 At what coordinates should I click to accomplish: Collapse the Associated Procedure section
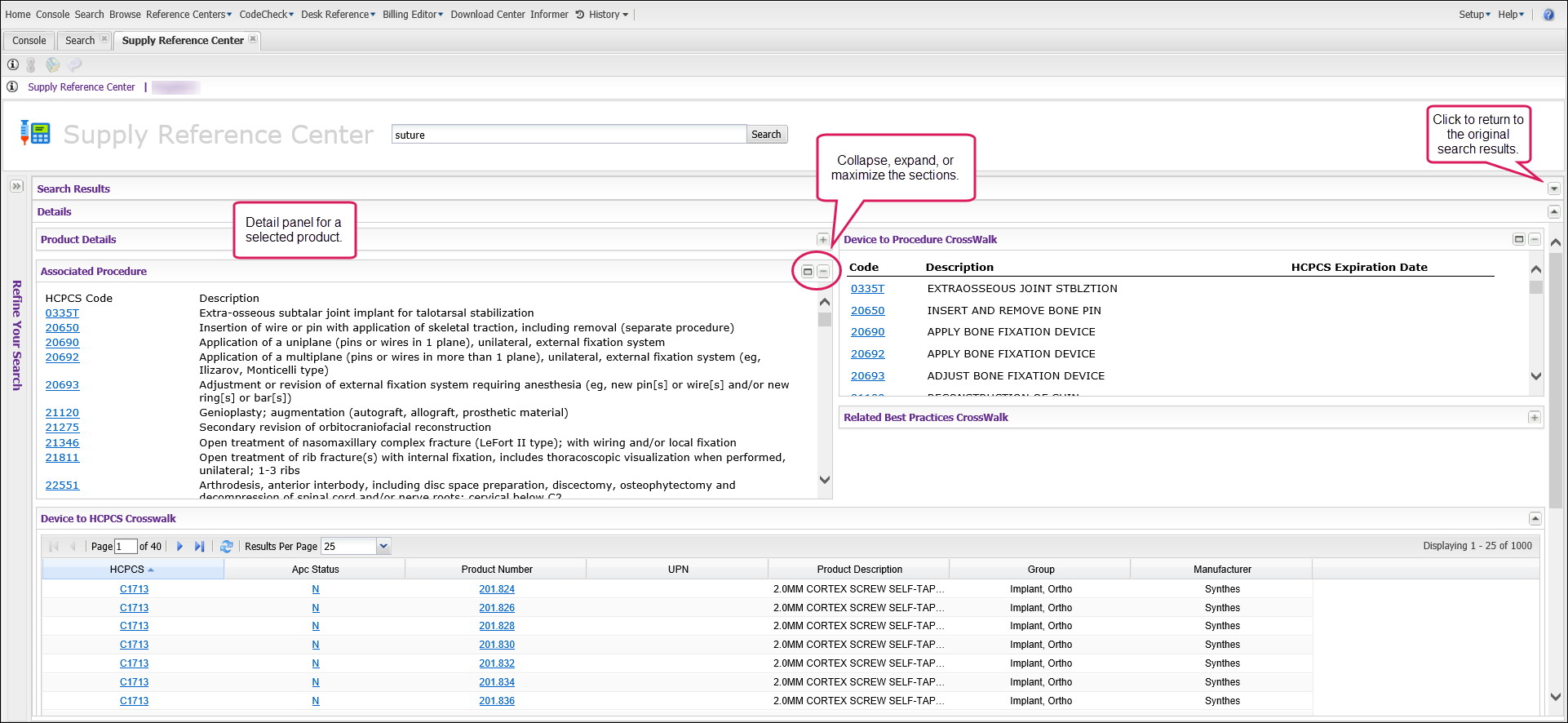pyautogui.click(x=823, y=272)
